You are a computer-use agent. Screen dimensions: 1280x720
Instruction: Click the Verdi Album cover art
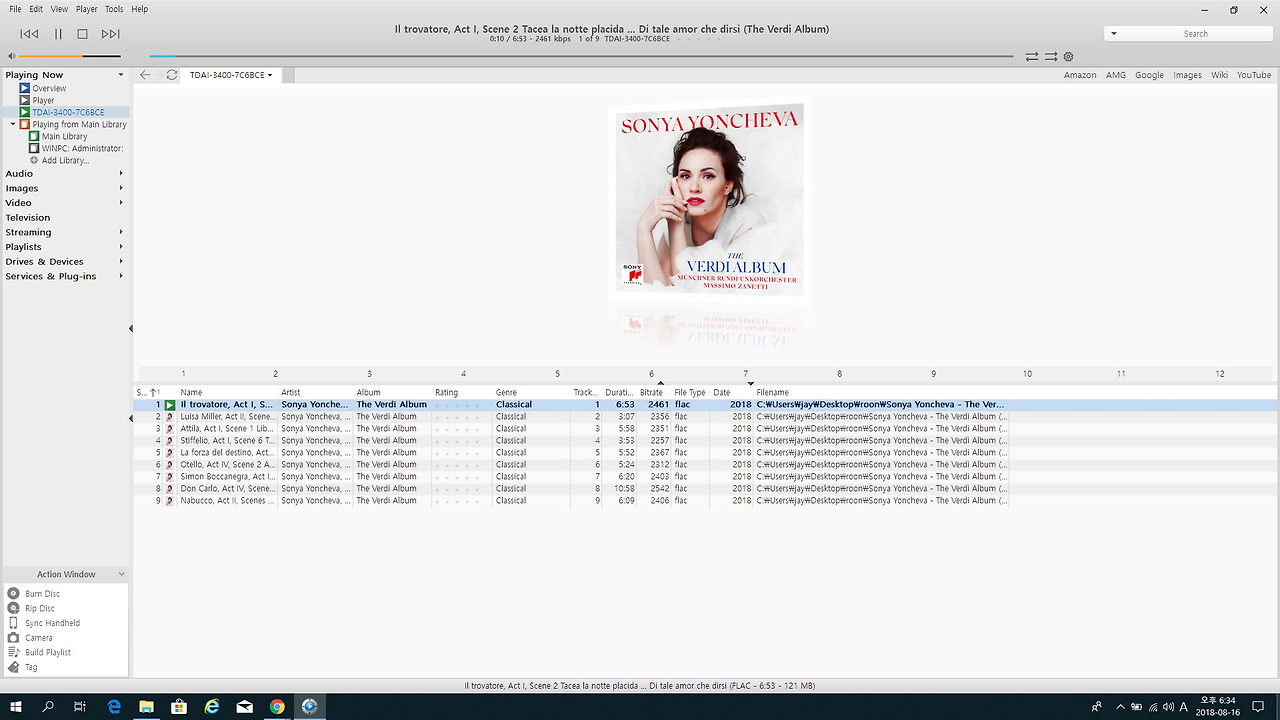click(x=709, y=198)
